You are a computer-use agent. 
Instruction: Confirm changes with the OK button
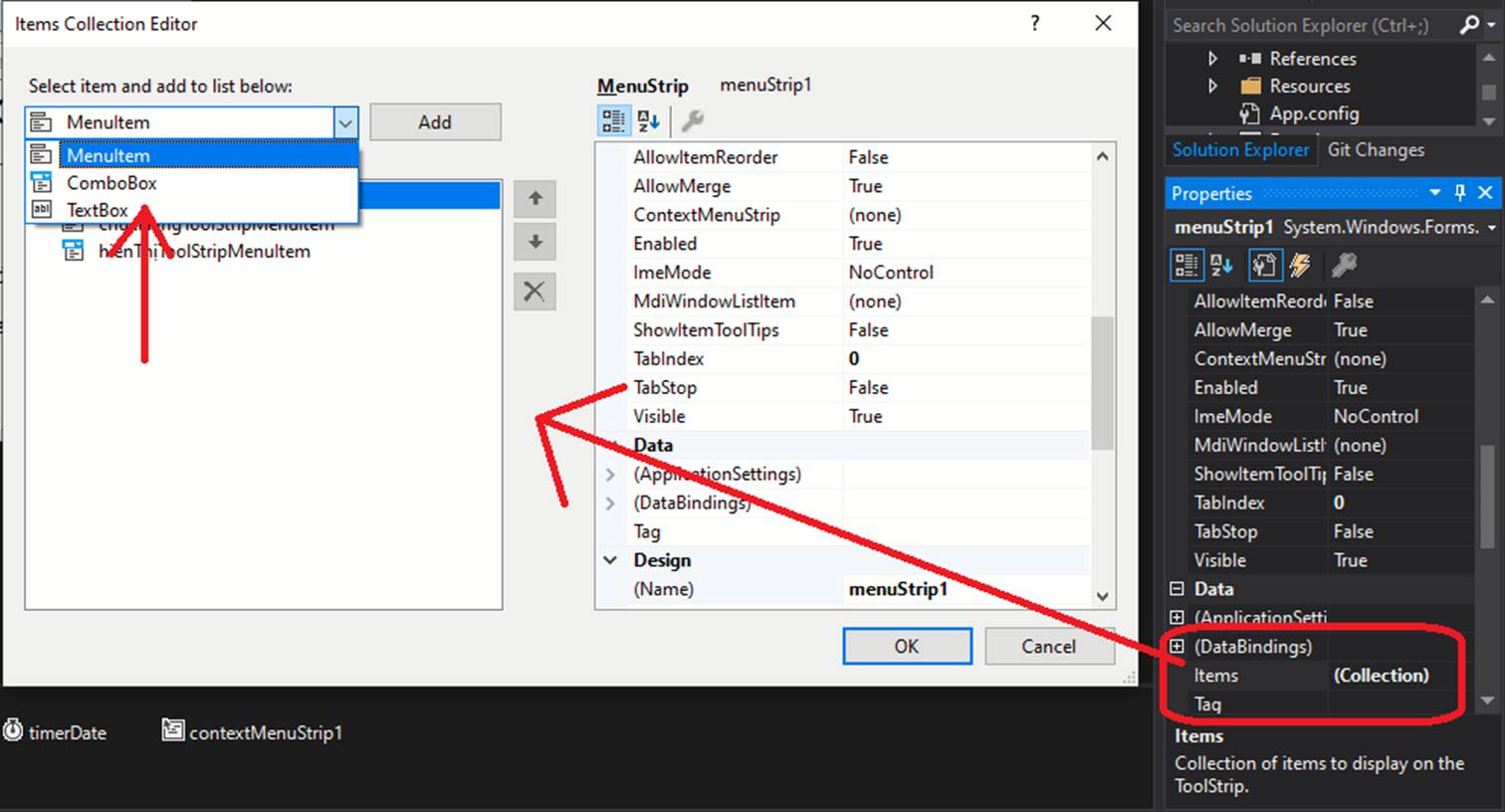pos(907,646)
